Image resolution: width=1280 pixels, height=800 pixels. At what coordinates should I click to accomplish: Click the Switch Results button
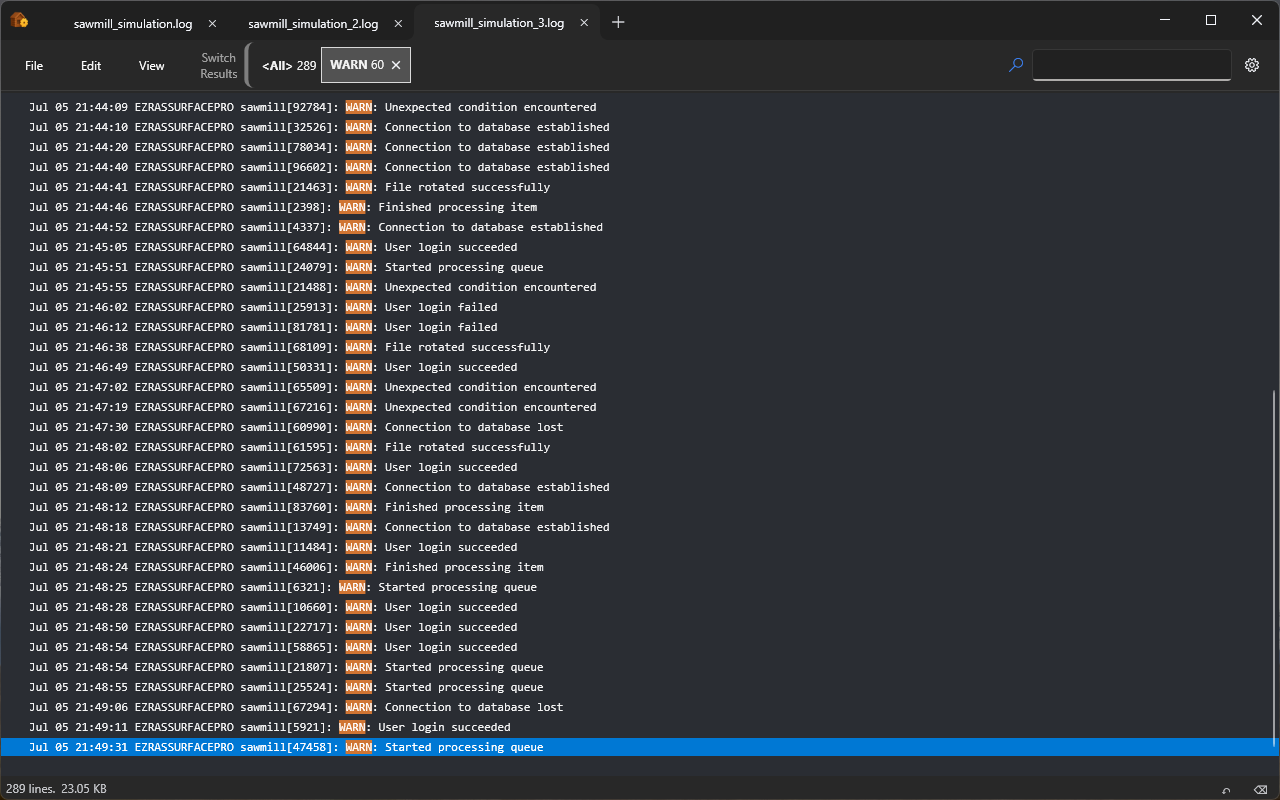point(219,66)
